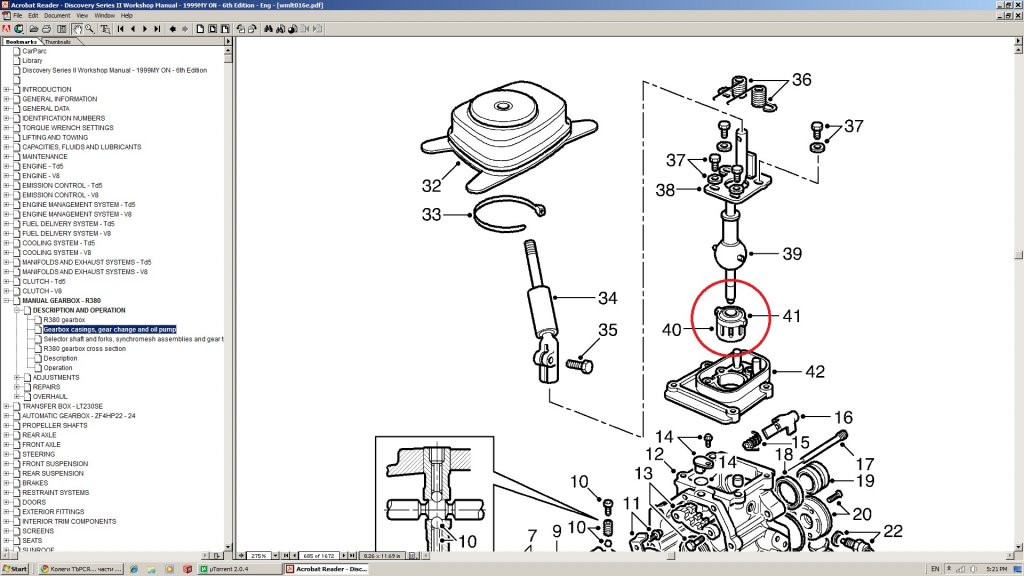
Task: Open the Help menu
Action: [x=127, y=15]
